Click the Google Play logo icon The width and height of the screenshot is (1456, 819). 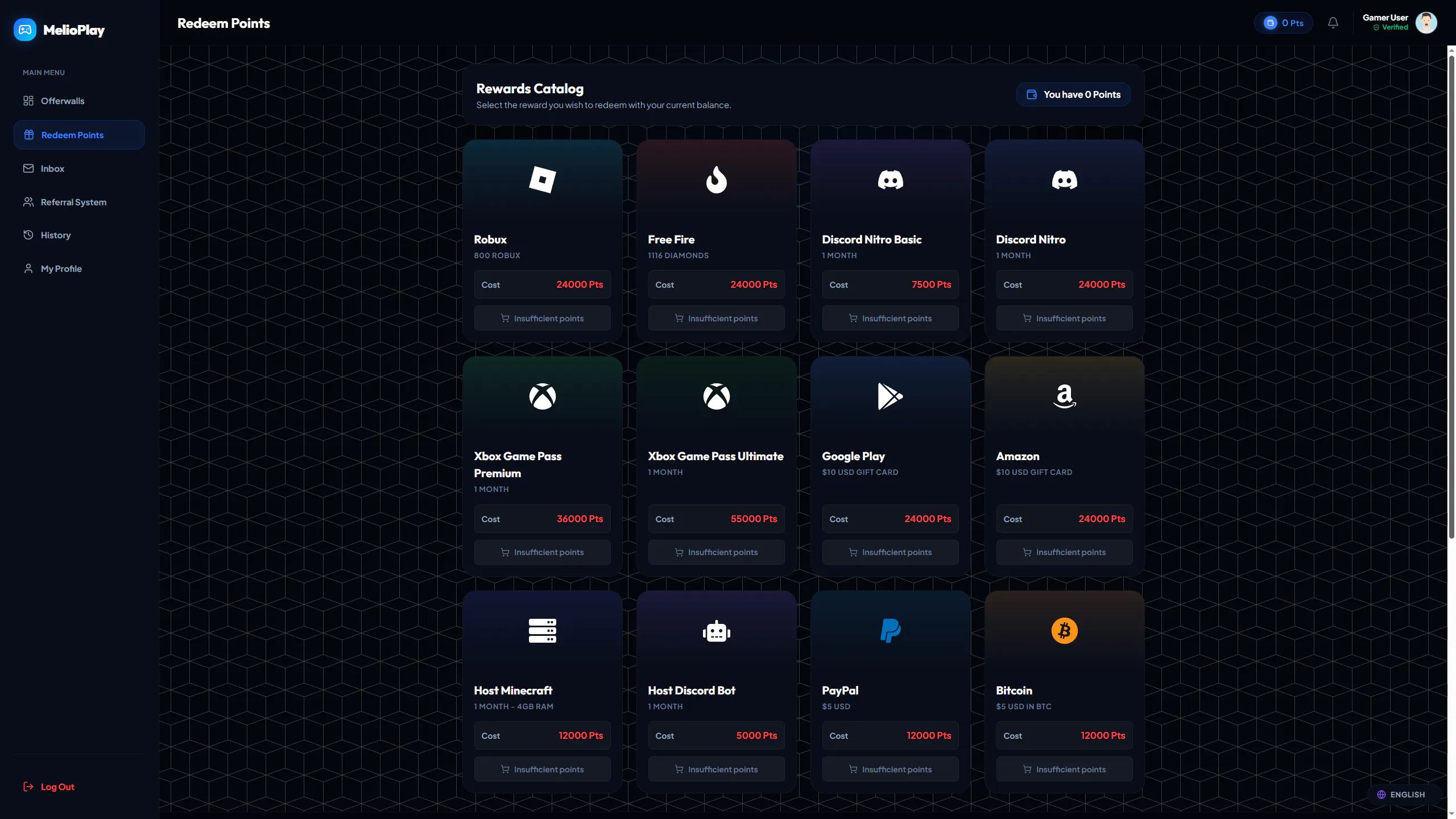click(890, 396)
